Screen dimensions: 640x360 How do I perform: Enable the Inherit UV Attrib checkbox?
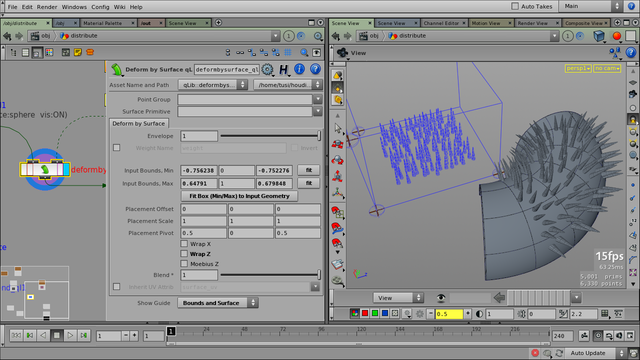tap(117, 287)
